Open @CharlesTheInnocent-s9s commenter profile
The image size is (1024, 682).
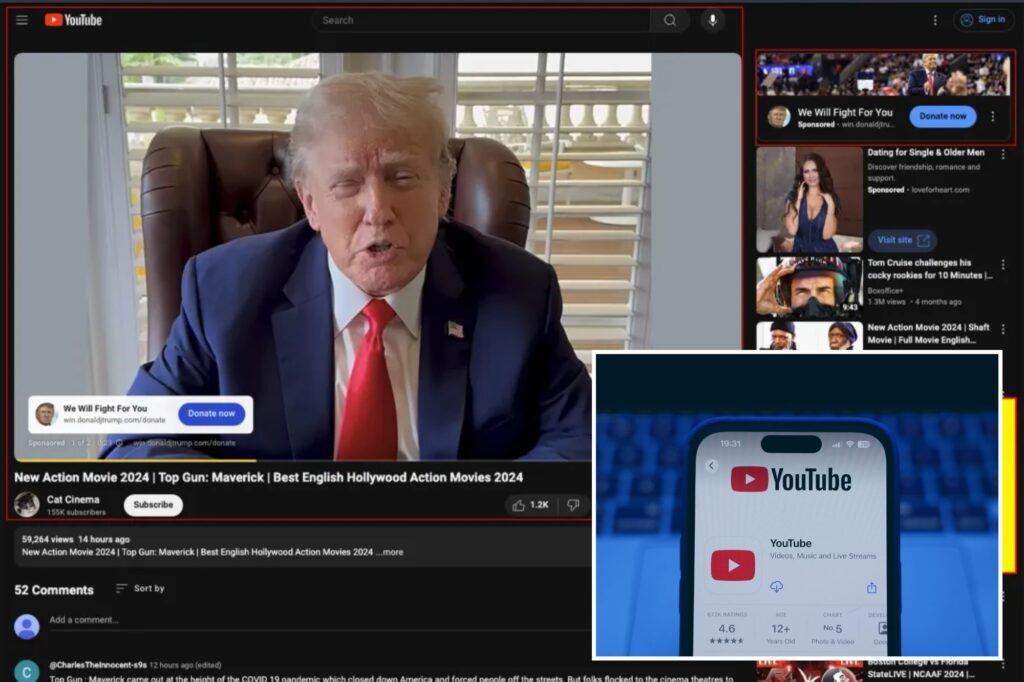click(98, 665)
